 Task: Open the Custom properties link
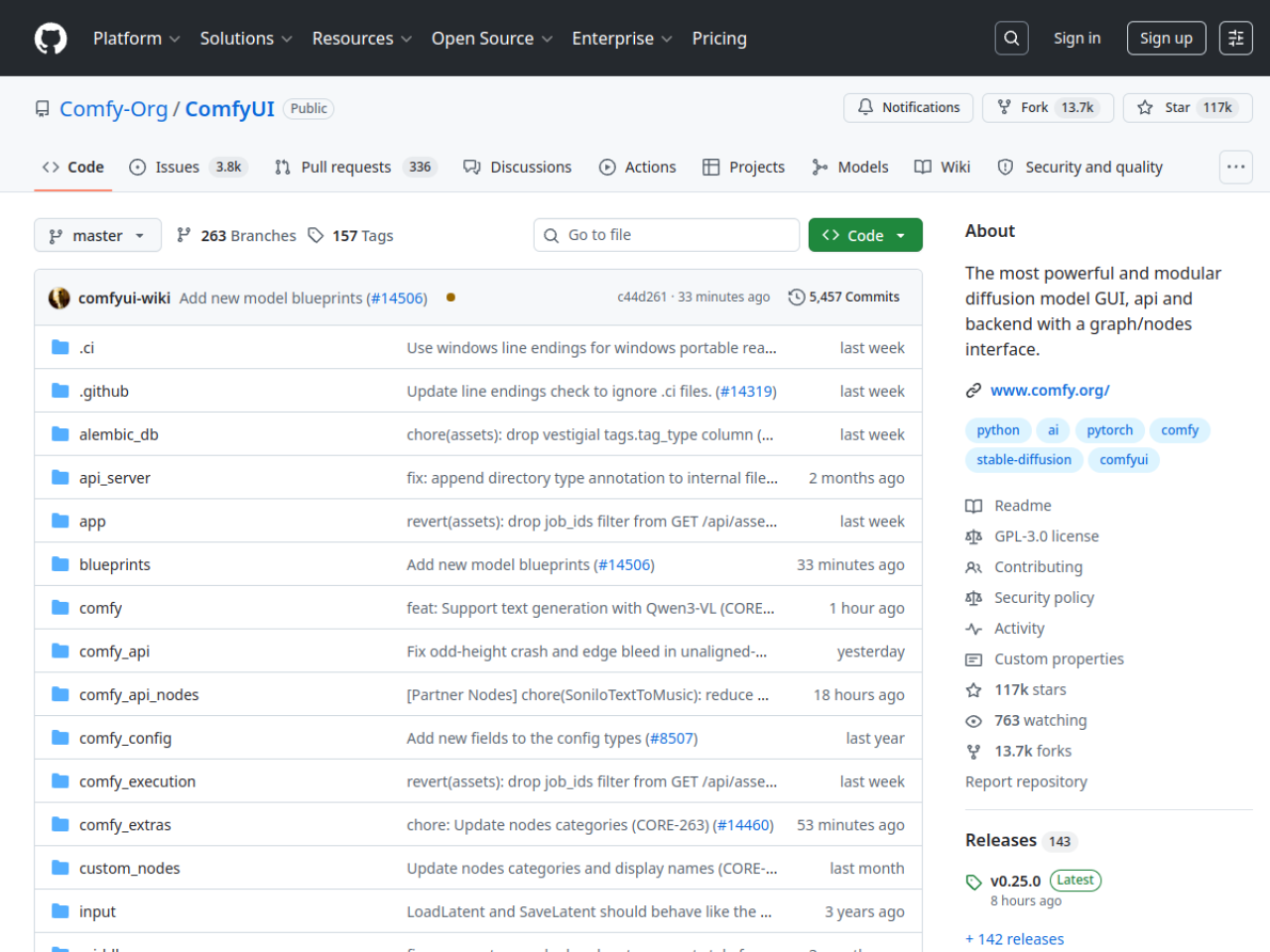click(1060, 659)
